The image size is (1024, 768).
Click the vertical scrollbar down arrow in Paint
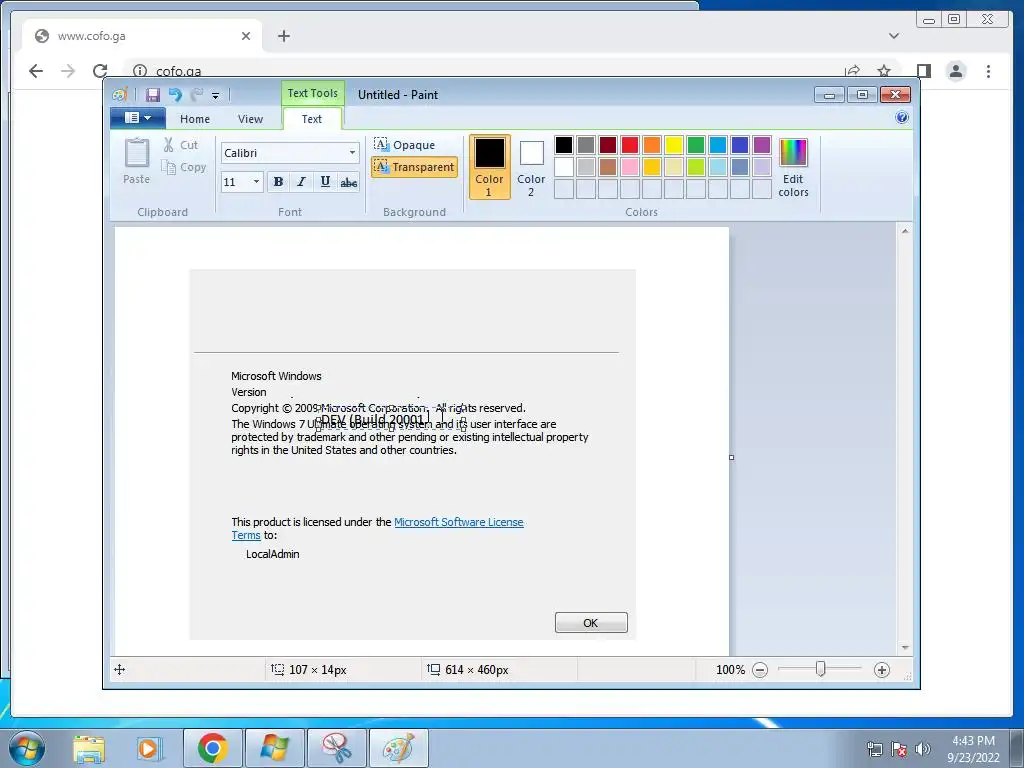(904, 647)
